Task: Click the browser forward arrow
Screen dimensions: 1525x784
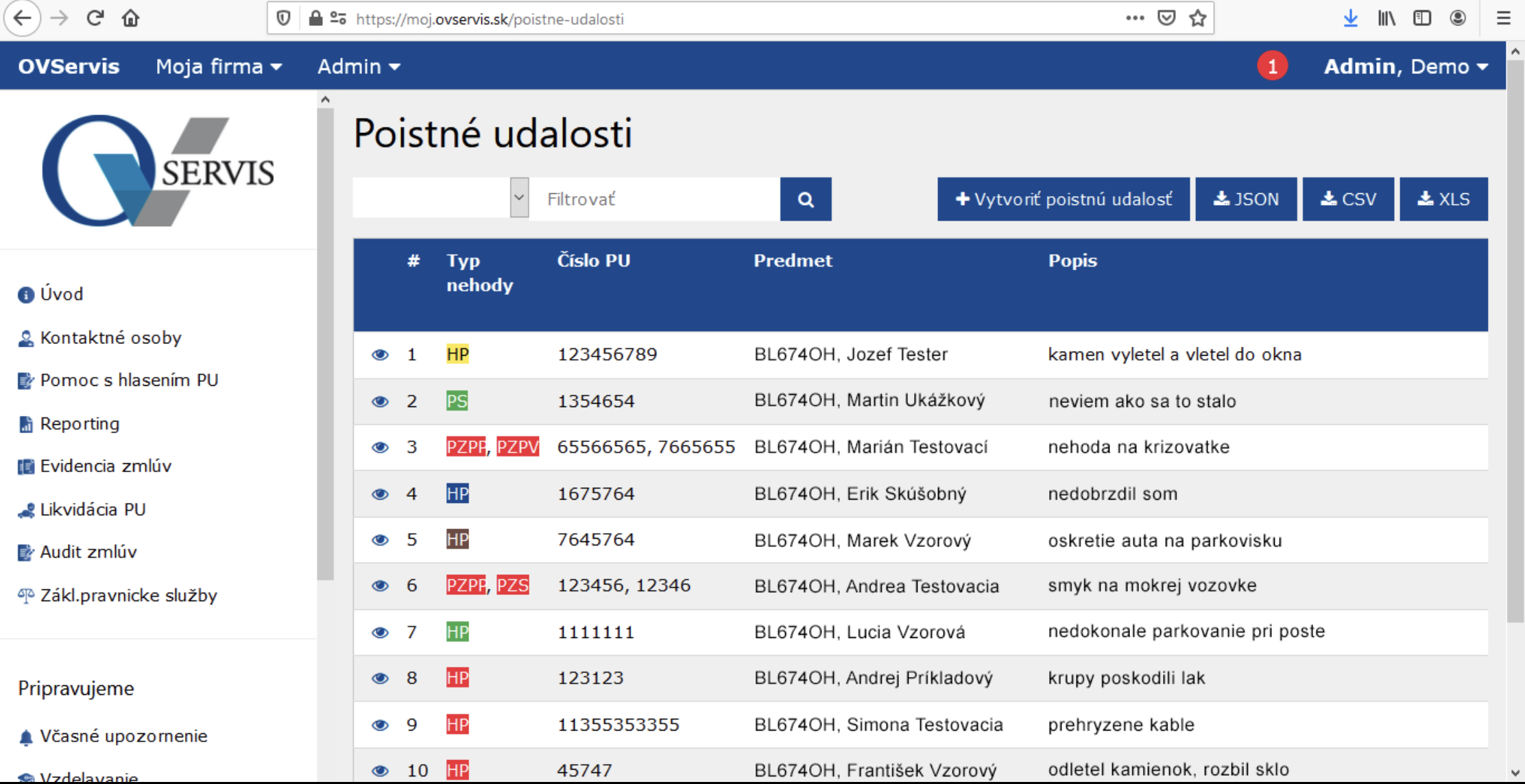Action: point(60,19)
